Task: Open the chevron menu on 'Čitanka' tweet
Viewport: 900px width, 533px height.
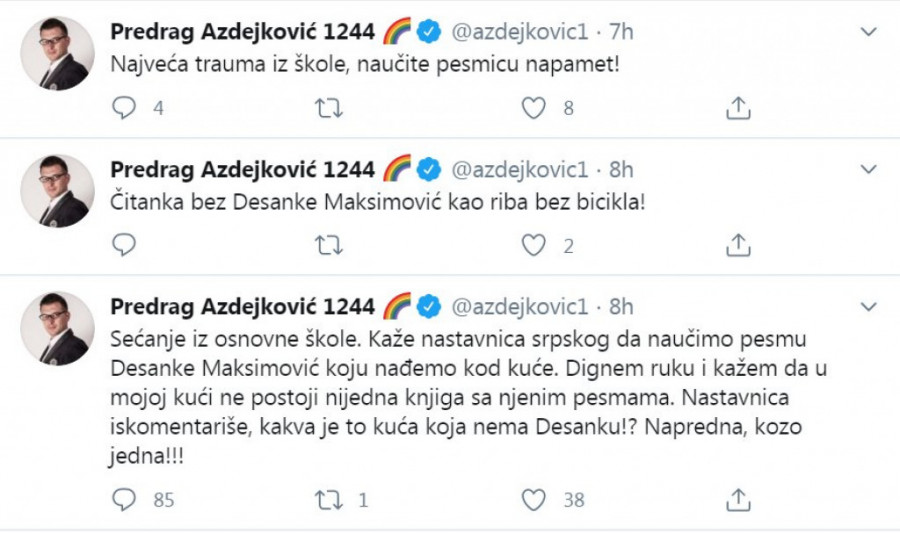Action: click(868, 168)
